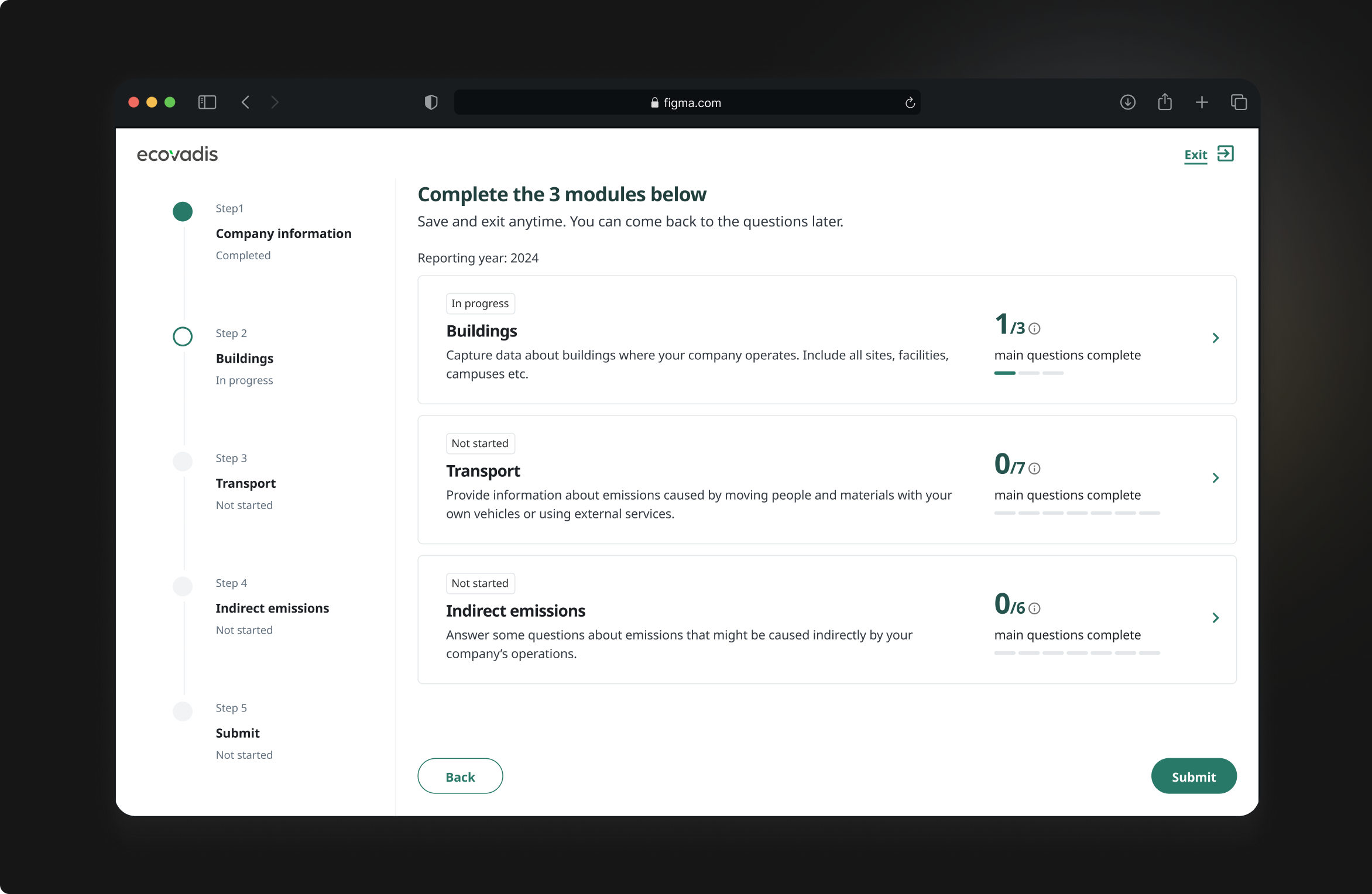The height and width of the screenshot is (894, 1372).
Task: Open browser downloads icon
Action: 1127,102
